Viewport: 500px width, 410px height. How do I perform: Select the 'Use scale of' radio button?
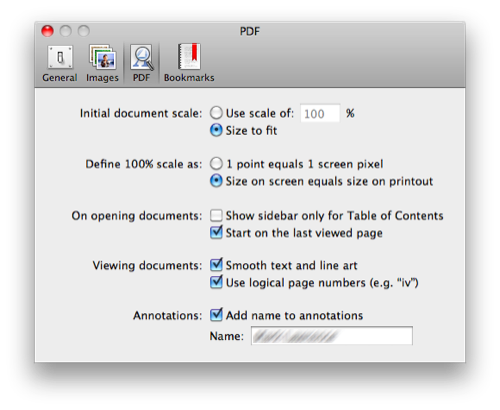click(x=216, y=113)
